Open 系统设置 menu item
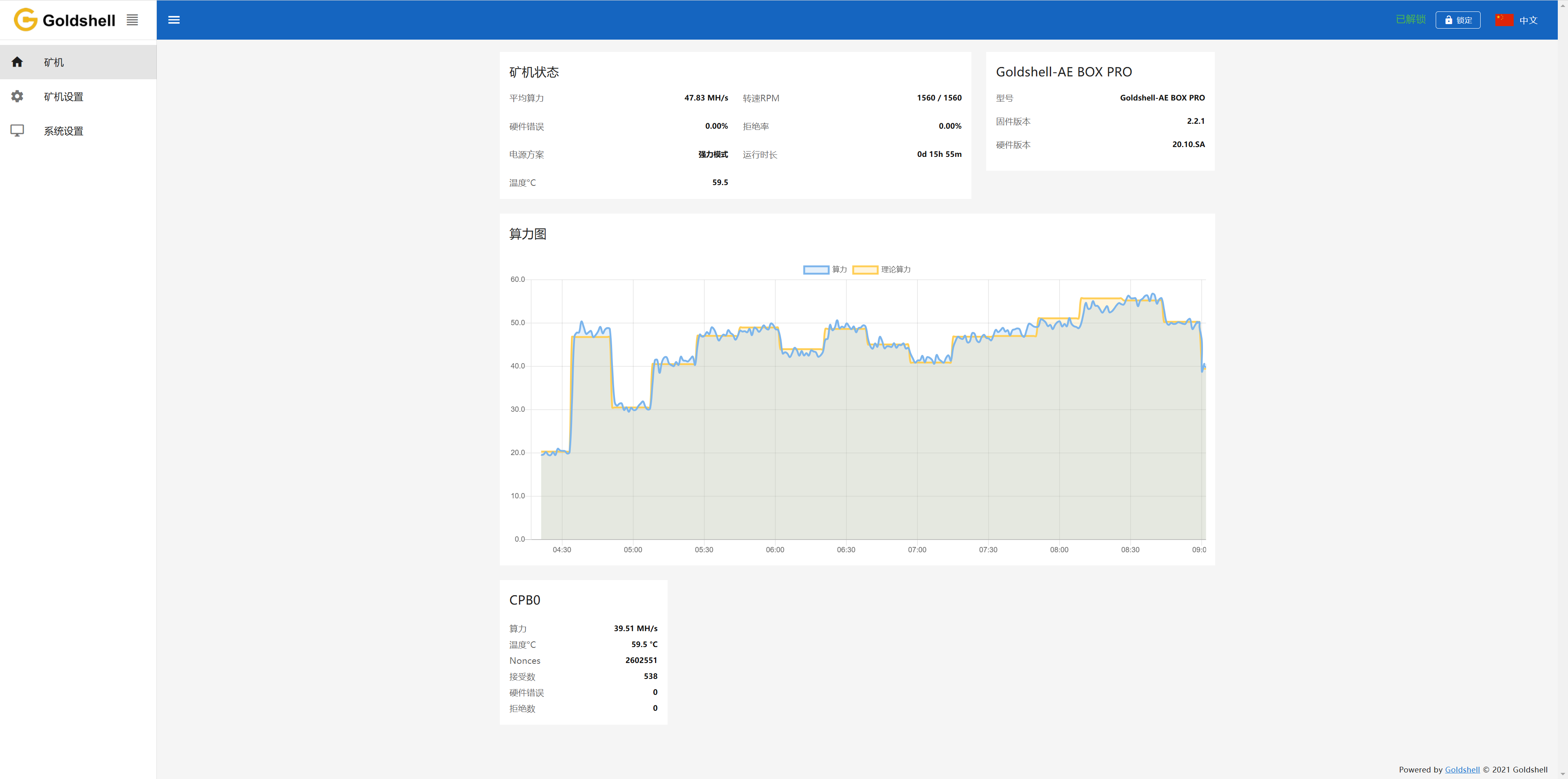1568x779 pixels. [x=63, y=131]
